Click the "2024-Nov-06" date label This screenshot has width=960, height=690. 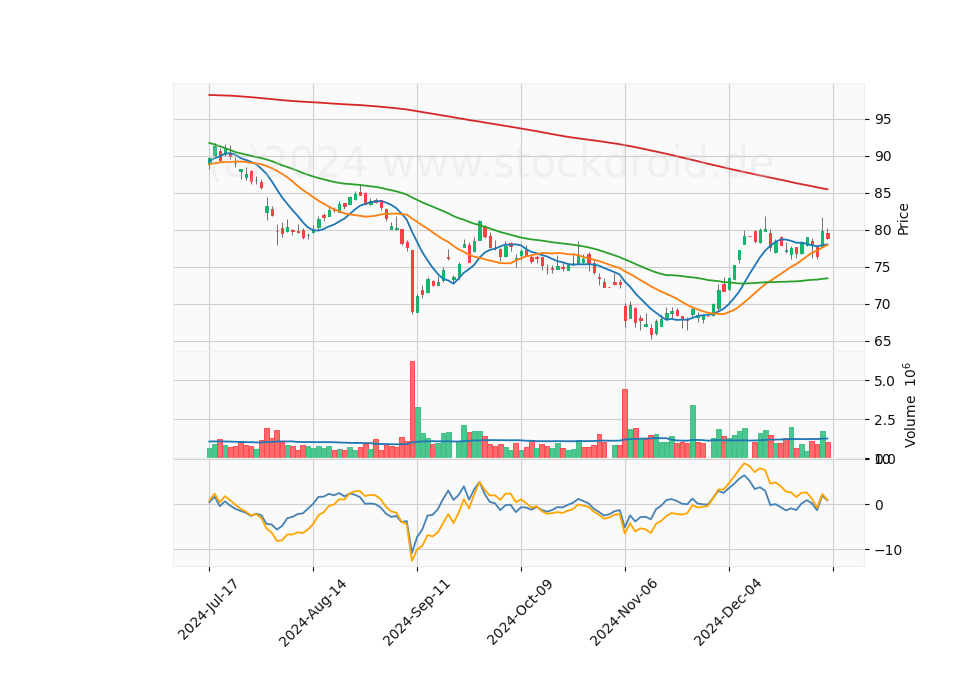point(624,612)
